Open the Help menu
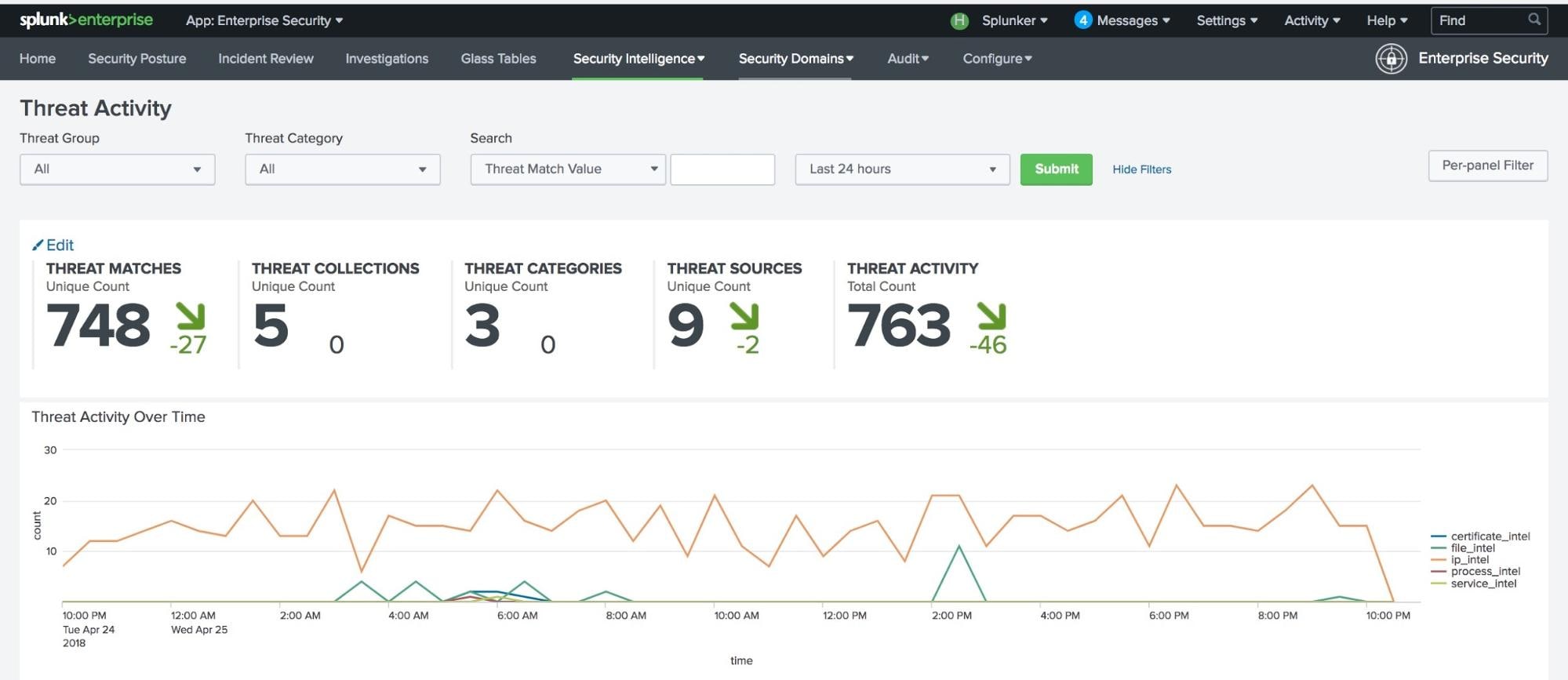The image size is (1568, 680). [1387, 20]
